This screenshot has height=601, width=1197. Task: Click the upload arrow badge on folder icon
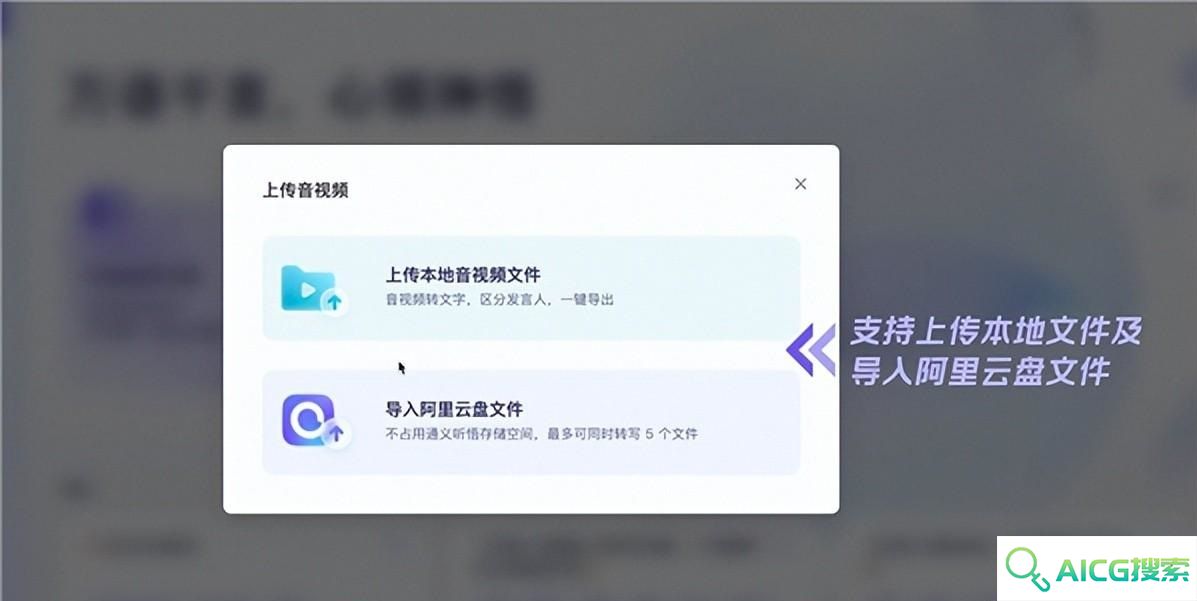334,302
